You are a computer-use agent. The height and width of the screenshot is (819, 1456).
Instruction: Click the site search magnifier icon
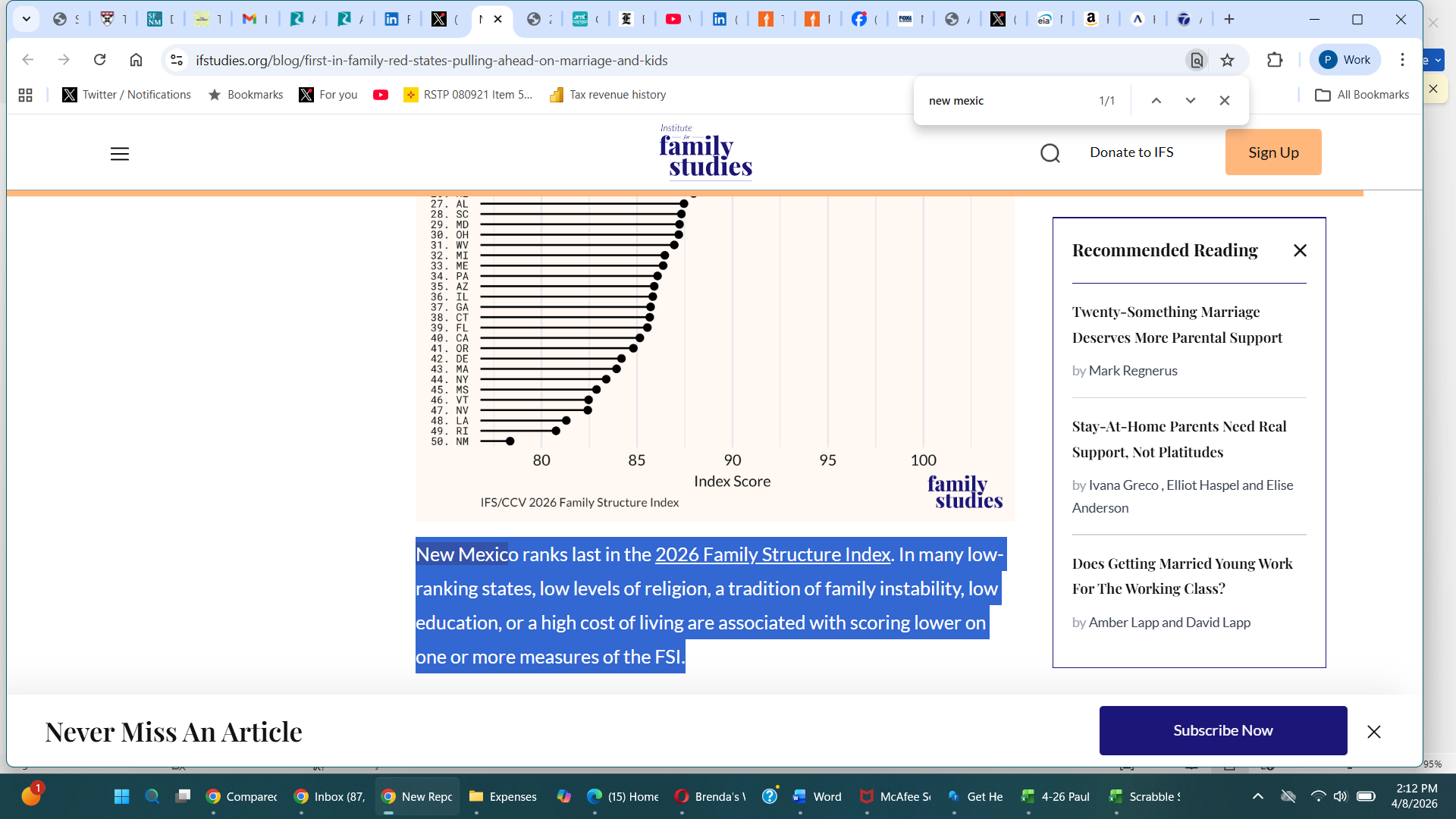pos(1050,154)
